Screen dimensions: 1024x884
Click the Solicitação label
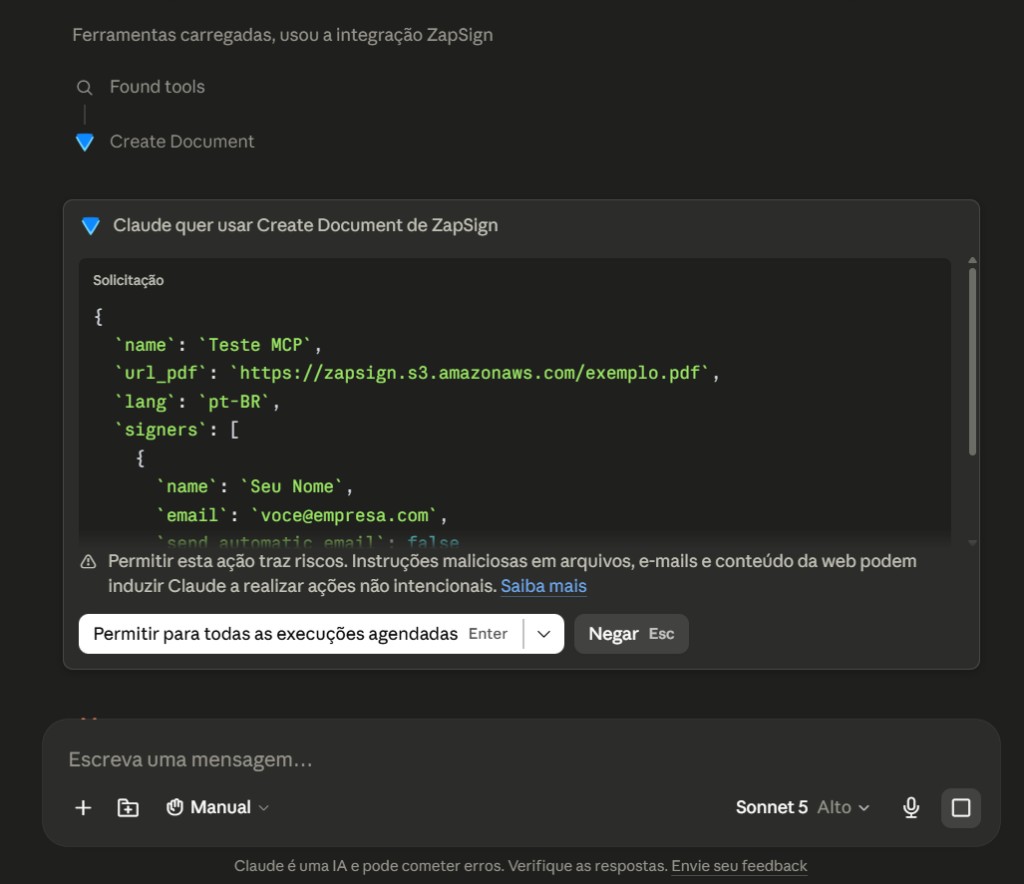[128, 280]
